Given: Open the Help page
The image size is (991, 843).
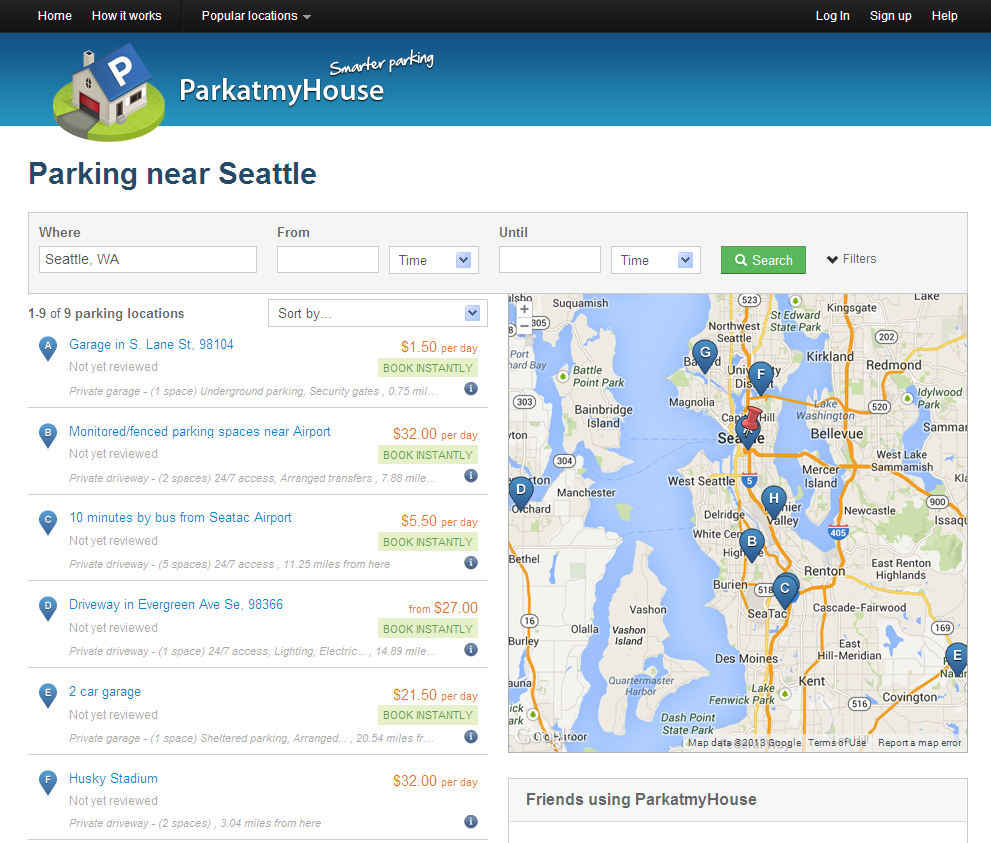Looking at the screenshot, I should click(x=944, y=16).
